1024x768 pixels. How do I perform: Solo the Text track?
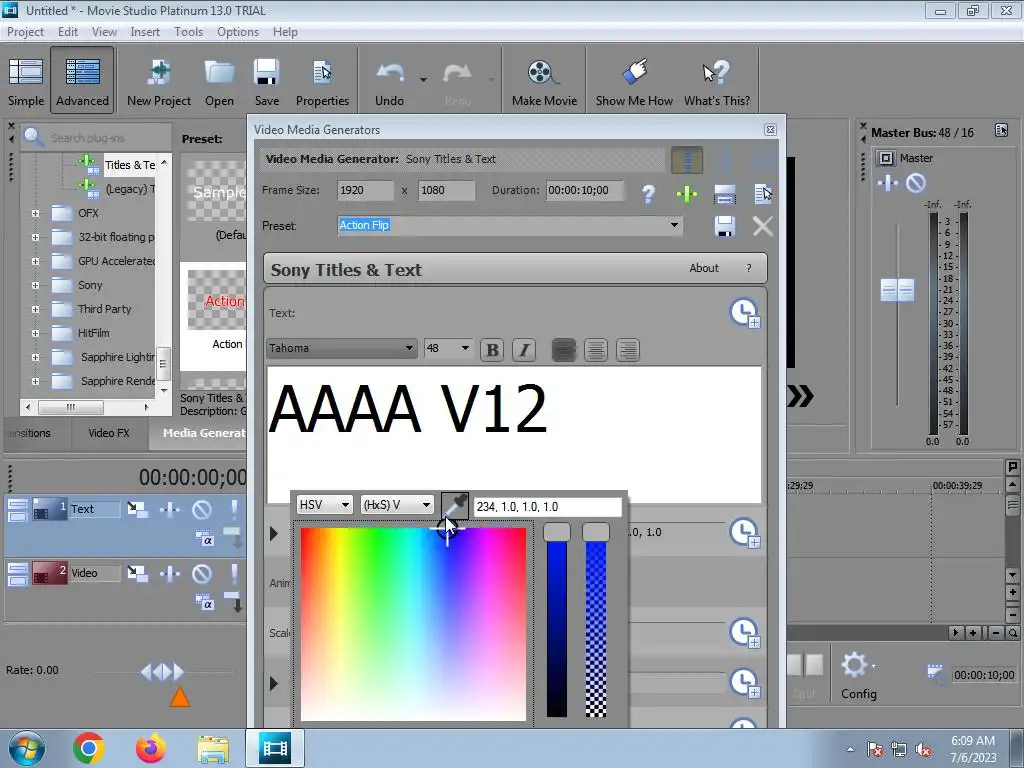click(234, 509)
